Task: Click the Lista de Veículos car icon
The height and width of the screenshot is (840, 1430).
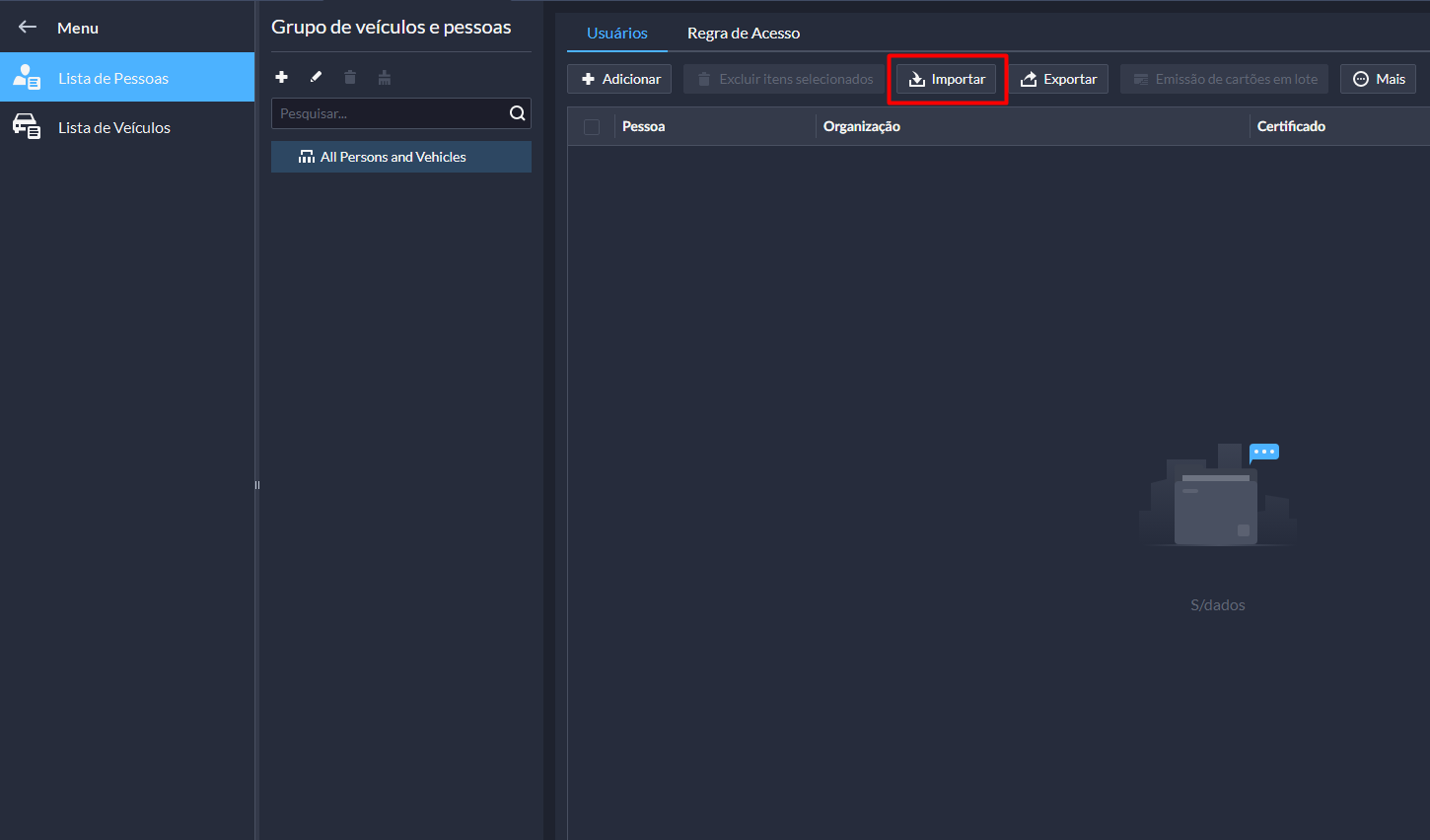Action: [27, 127]
